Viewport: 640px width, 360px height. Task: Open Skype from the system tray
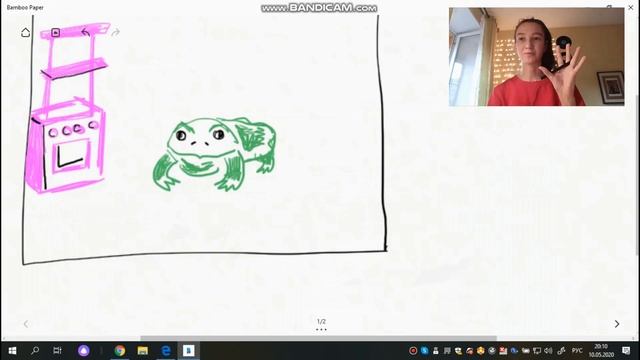tap(424, 351)
